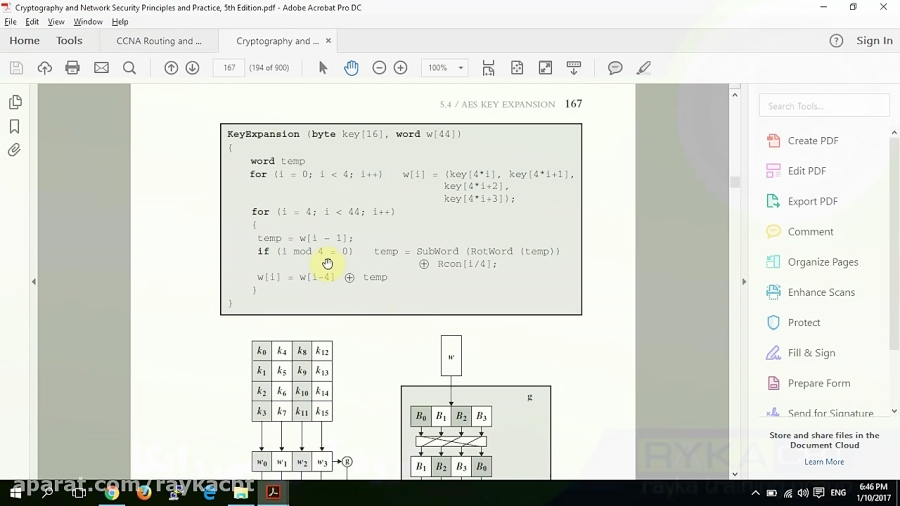This screenshot has height=506, width=900.
Task: Click document scrollbar down arrow
Action: point(735,474)
